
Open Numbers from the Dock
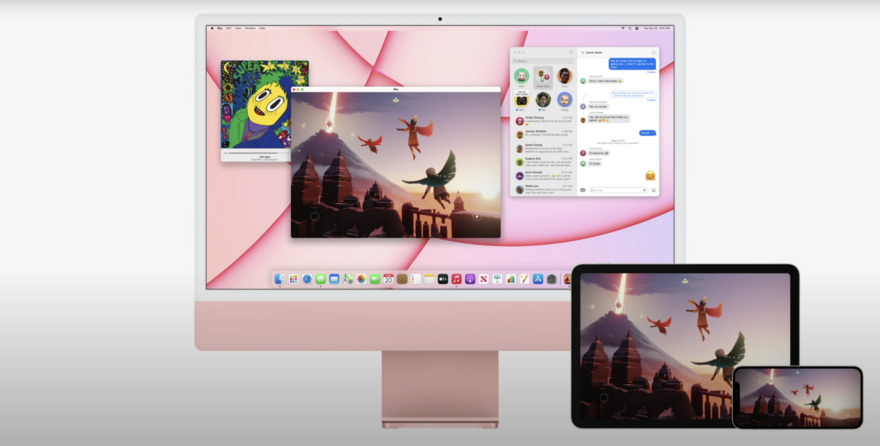coord(511,279)
